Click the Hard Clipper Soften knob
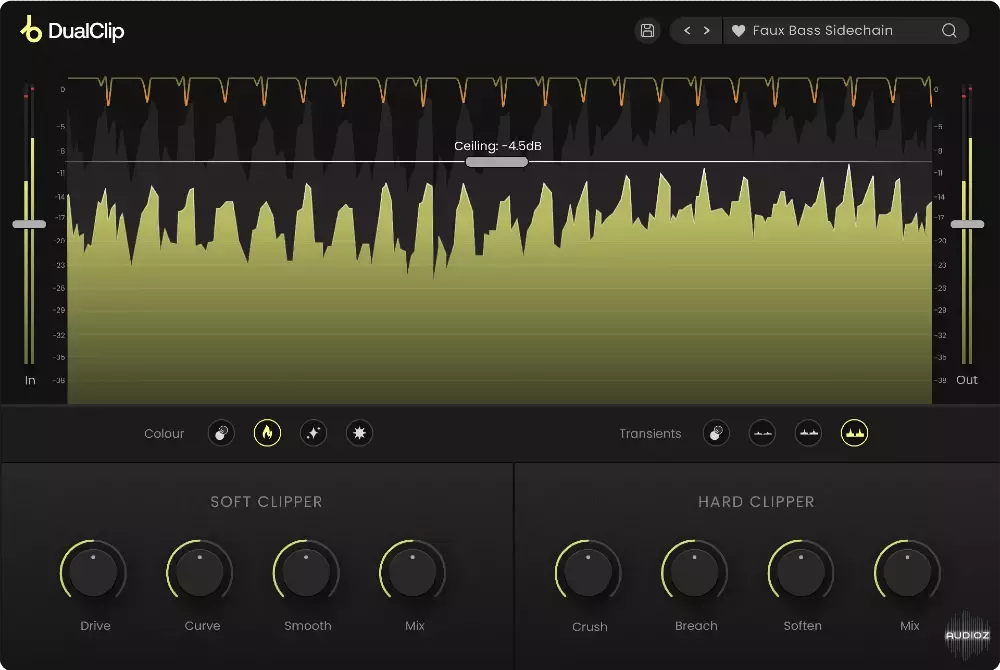Viewport: 1000px width, 670px height. point(801,572)
